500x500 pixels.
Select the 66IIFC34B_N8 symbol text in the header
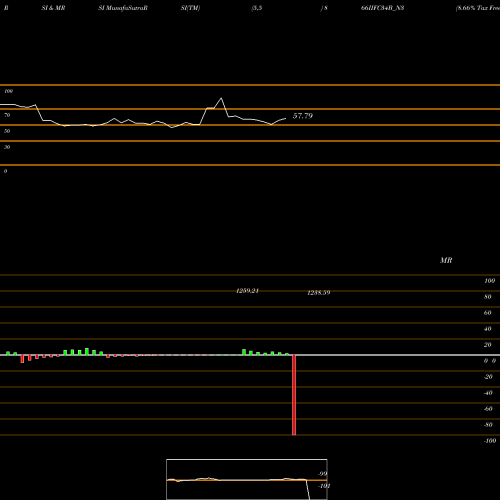382,8
